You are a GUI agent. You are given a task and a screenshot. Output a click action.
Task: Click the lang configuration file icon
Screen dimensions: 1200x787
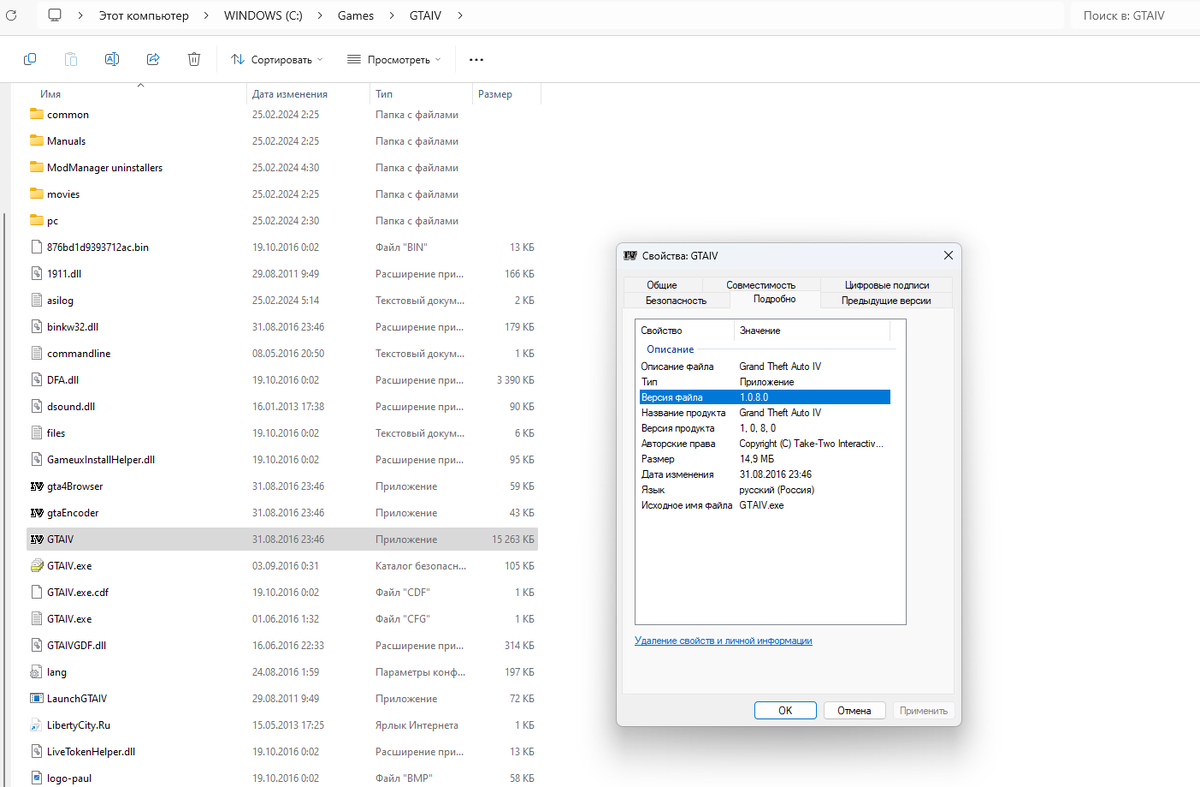click(x=37, y=672)
